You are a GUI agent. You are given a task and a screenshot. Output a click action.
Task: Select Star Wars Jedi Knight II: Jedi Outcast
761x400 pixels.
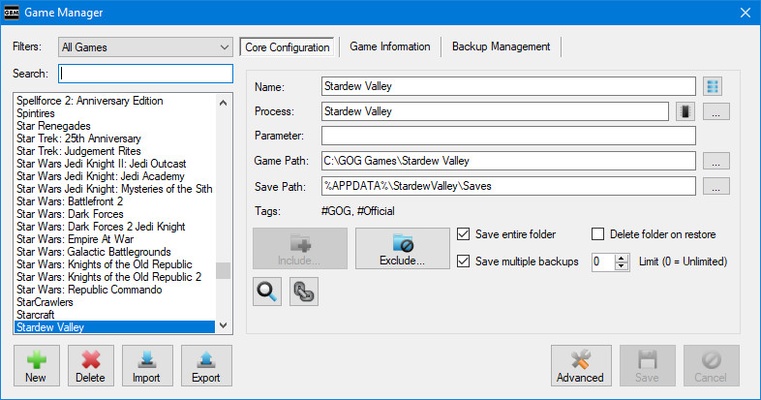(115, 164)
